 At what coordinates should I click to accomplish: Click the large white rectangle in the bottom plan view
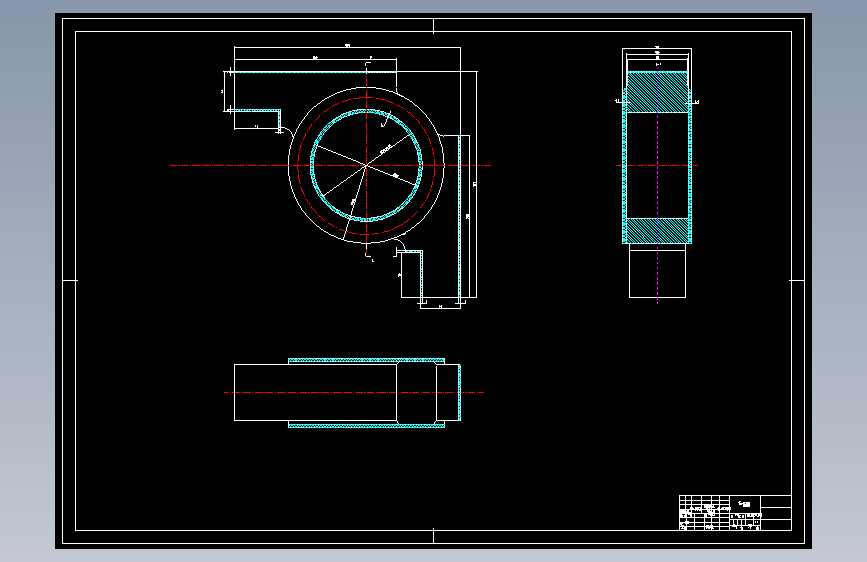tap(315, 392)
